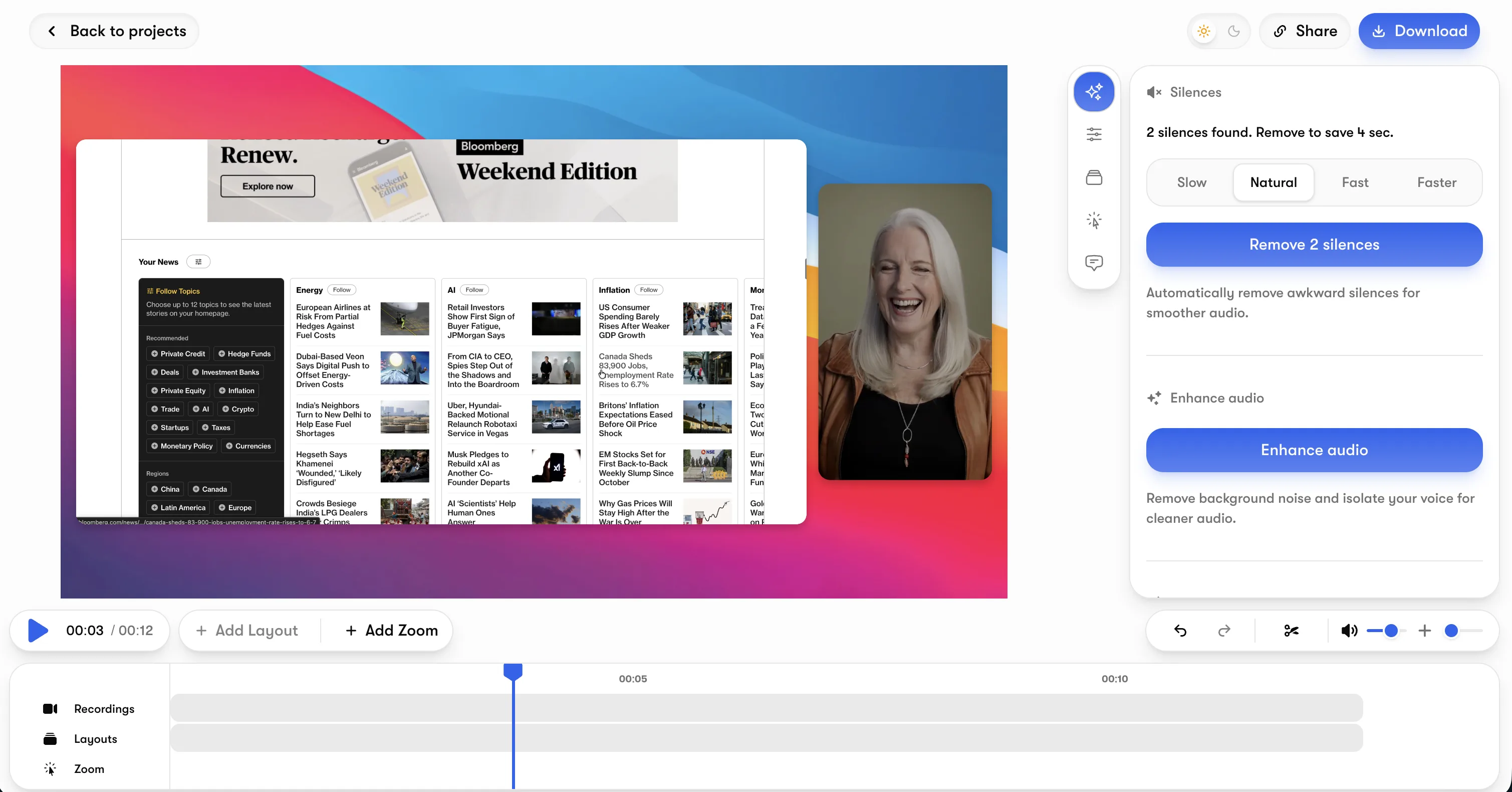This screenshot has height=792, width=1512.
Task: Redo the last undone edit
Action: click(1224, 631)
